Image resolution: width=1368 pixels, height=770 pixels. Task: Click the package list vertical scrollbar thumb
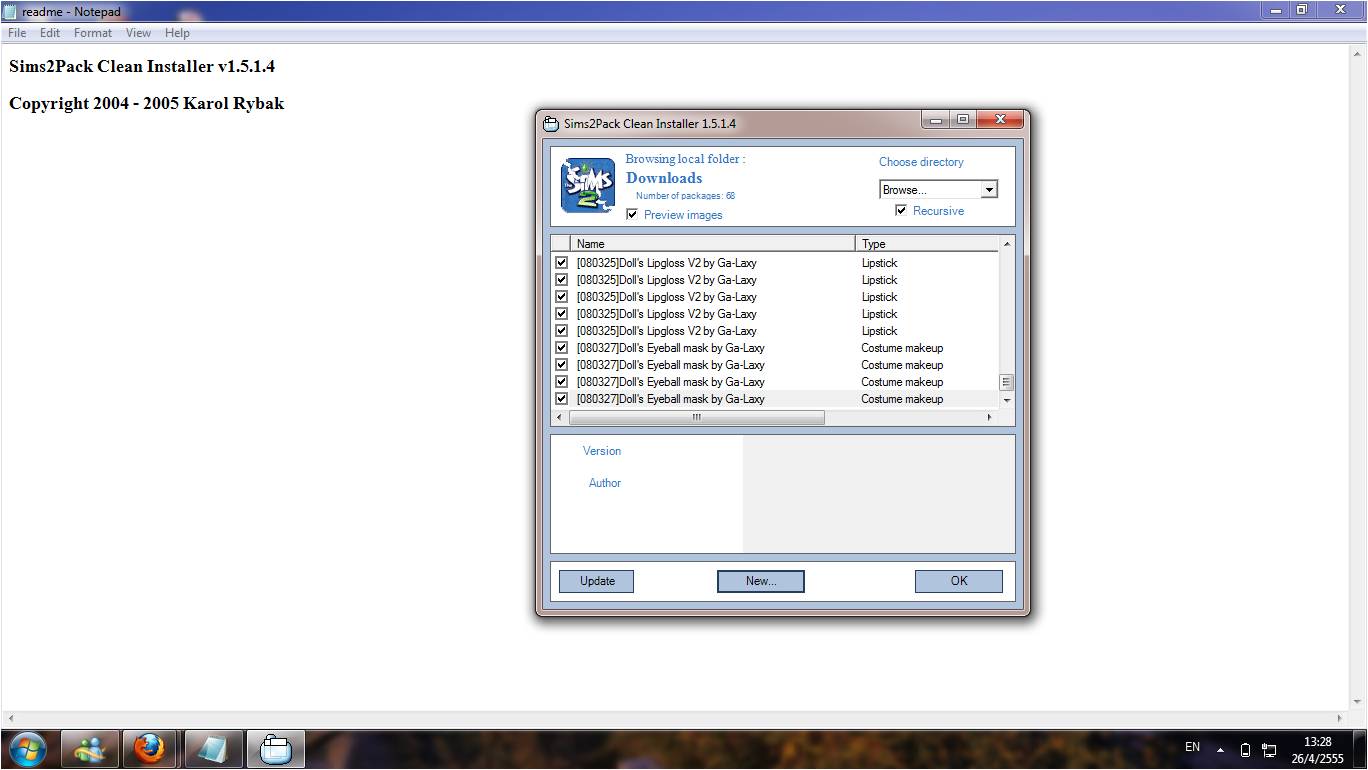[x=1006, y=382]
